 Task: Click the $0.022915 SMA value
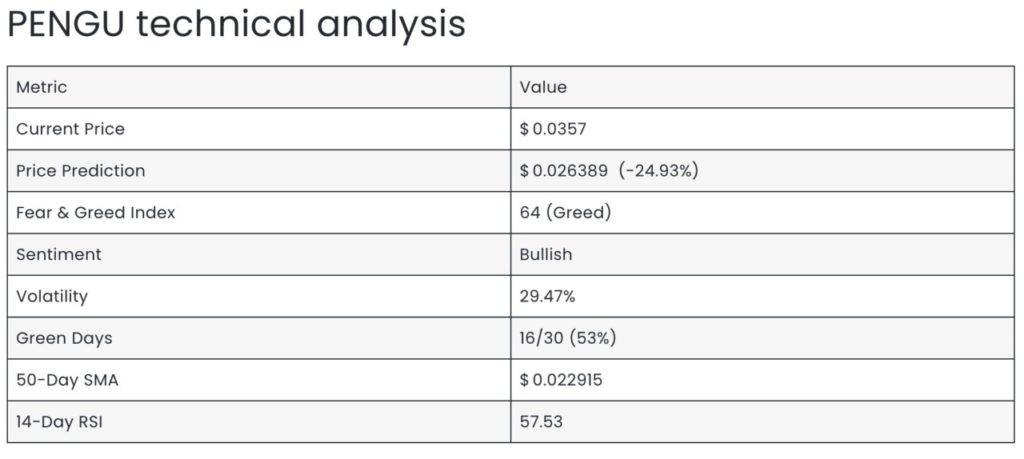[x=561, y=380]
